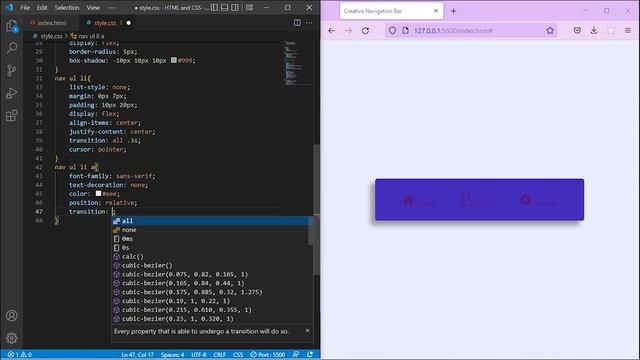Open the Source Control view

12,71
